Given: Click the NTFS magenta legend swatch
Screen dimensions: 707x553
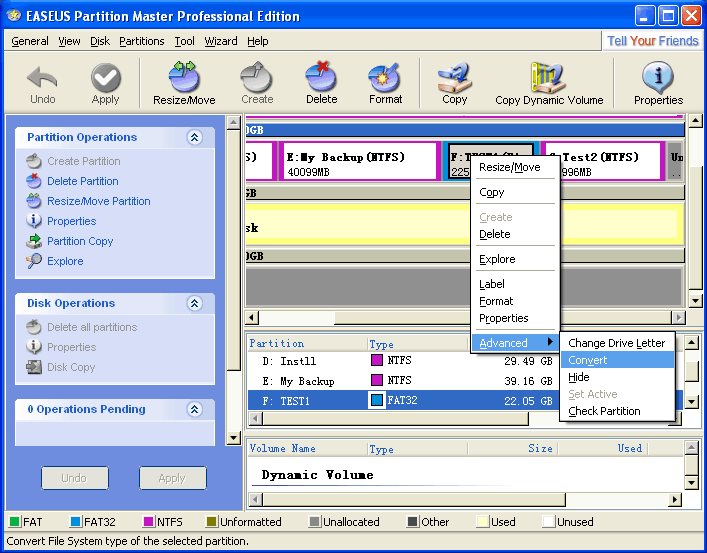Looking at the screenshot, I should click(x=148, y=521).
